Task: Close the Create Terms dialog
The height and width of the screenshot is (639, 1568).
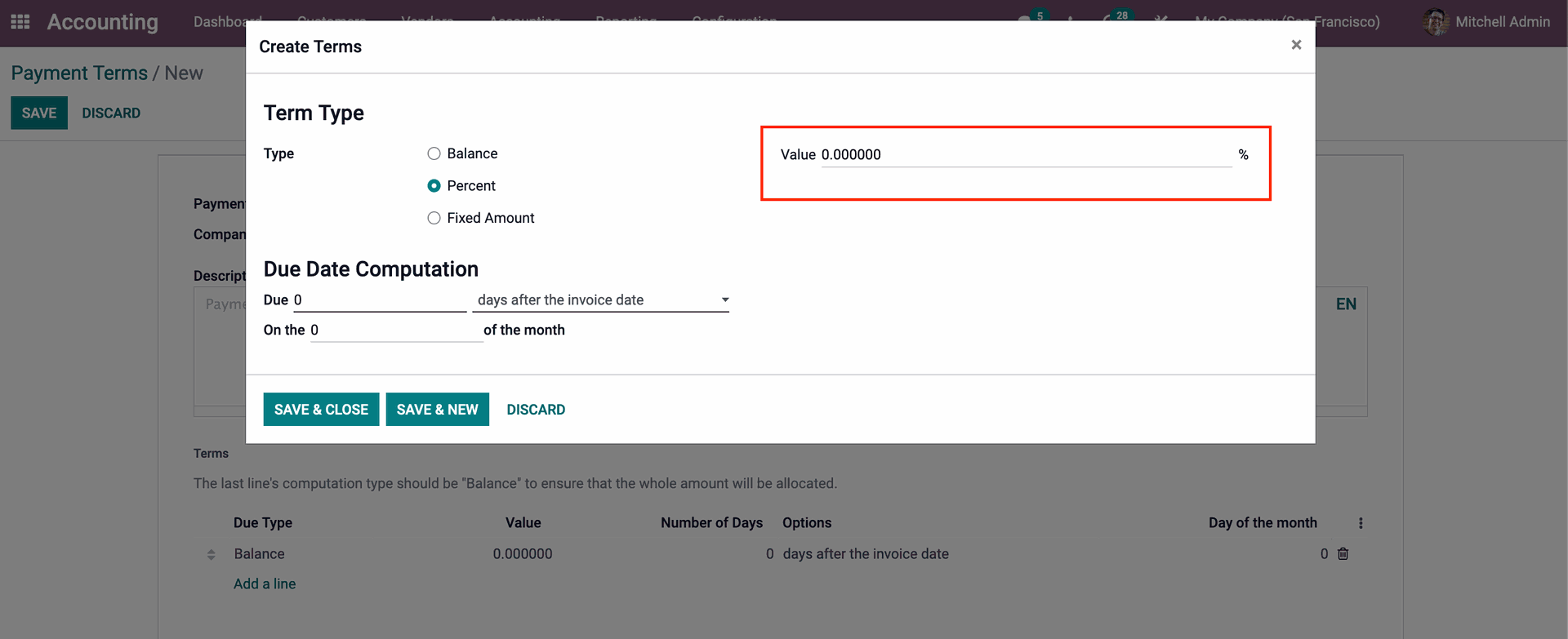Action: pyautogui.click(x=1296, y=45)
